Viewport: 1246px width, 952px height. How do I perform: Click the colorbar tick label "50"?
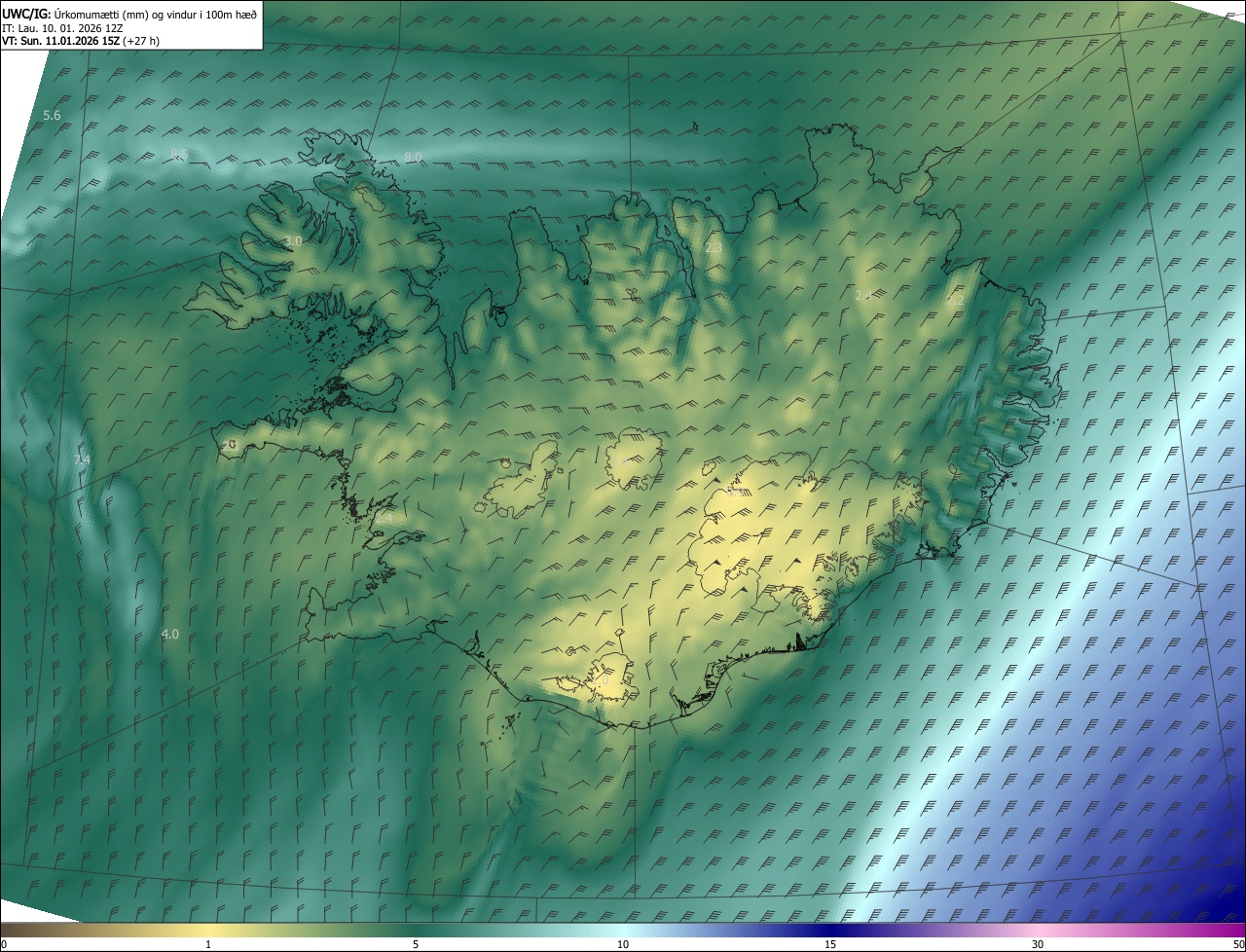[1238, 944]
